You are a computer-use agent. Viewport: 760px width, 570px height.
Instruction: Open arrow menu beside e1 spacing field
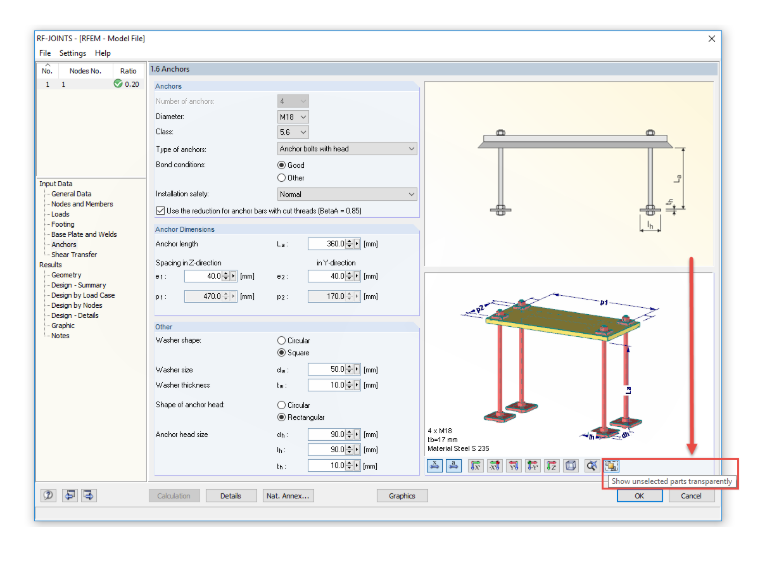[233, 276]
